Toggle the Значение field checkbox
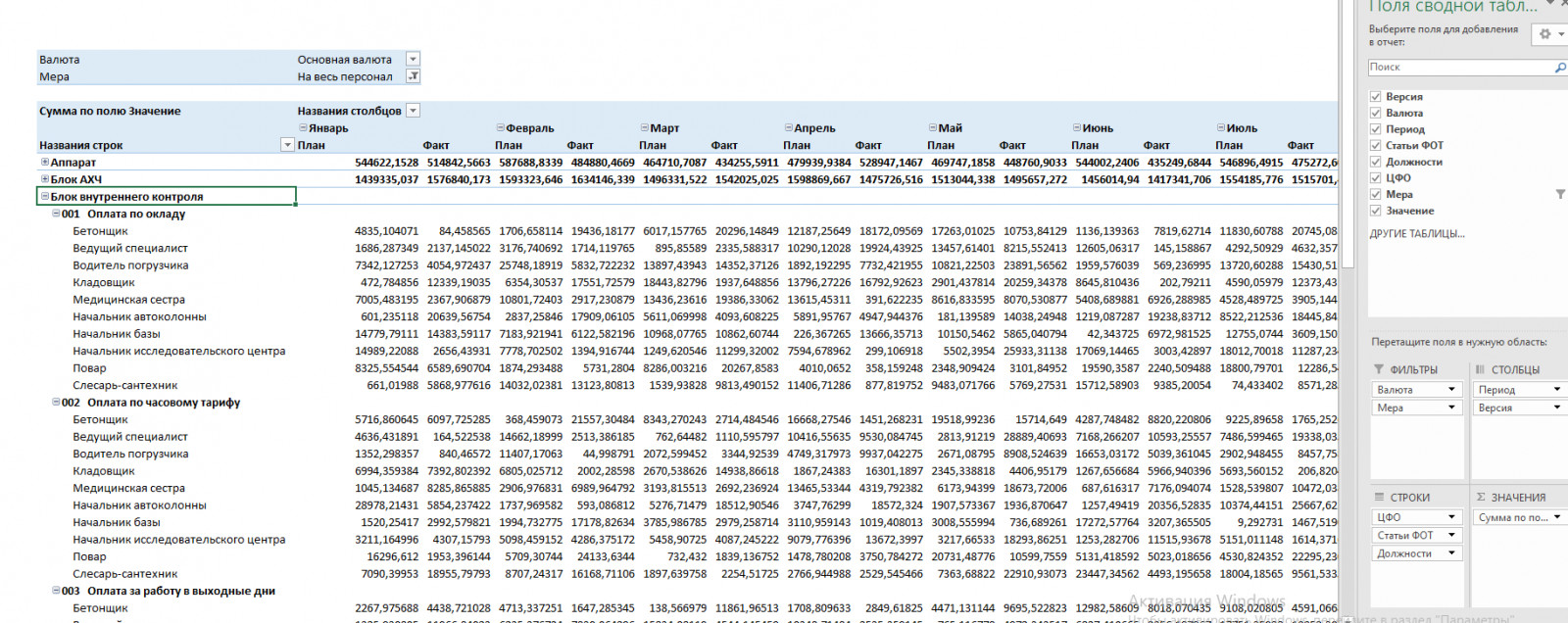The image size is (1568, 623). (x=1376, y=211)
